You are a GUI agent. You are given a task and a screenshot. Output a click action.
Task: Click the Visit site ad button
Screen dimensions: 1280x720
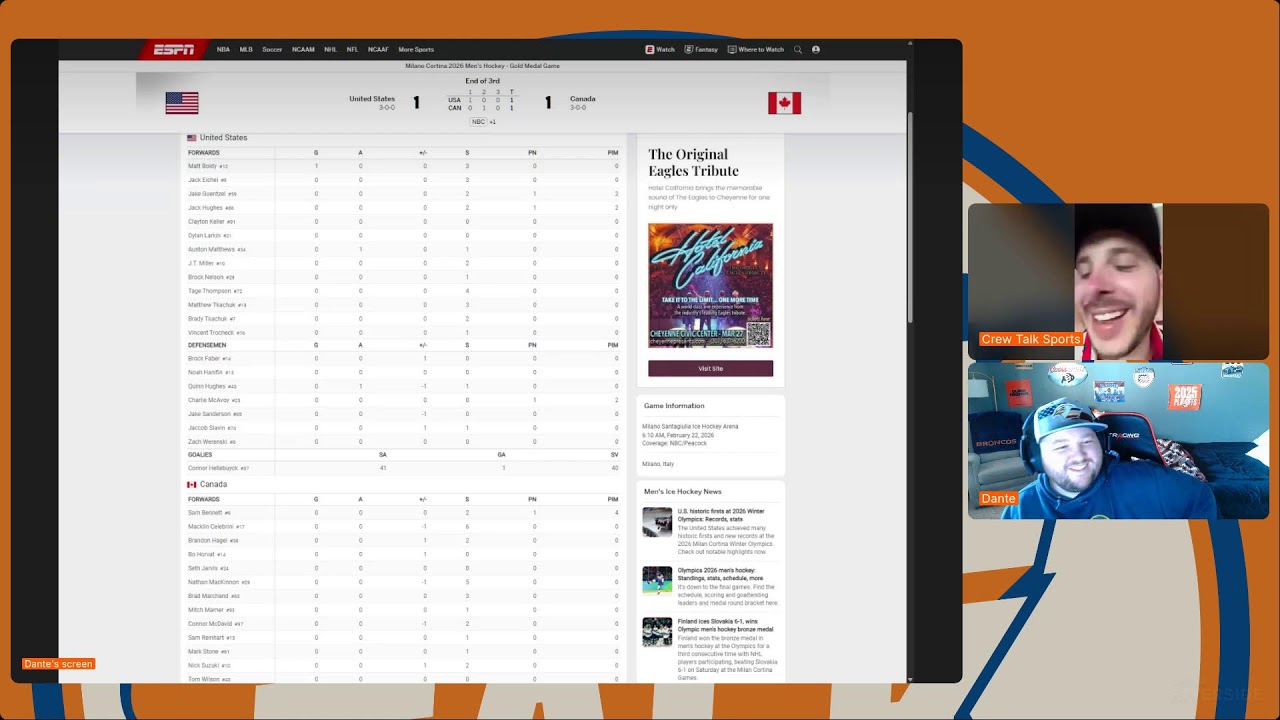tap(710, 369)
